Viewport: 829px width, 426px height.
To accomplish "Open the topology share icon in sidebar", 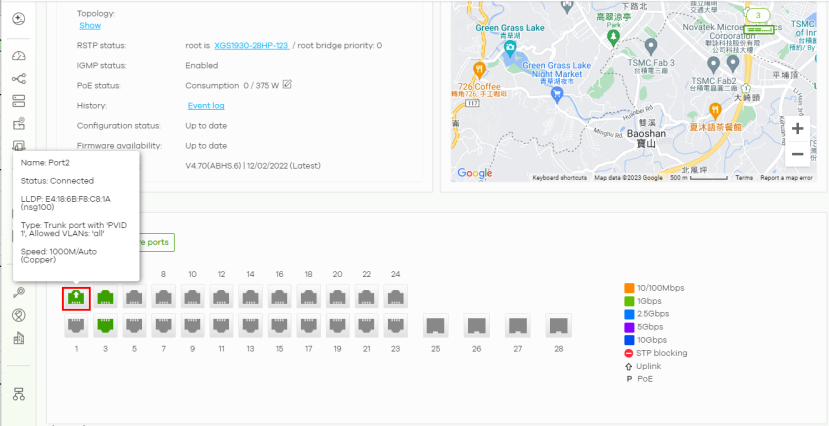I will tap(18, 78).
